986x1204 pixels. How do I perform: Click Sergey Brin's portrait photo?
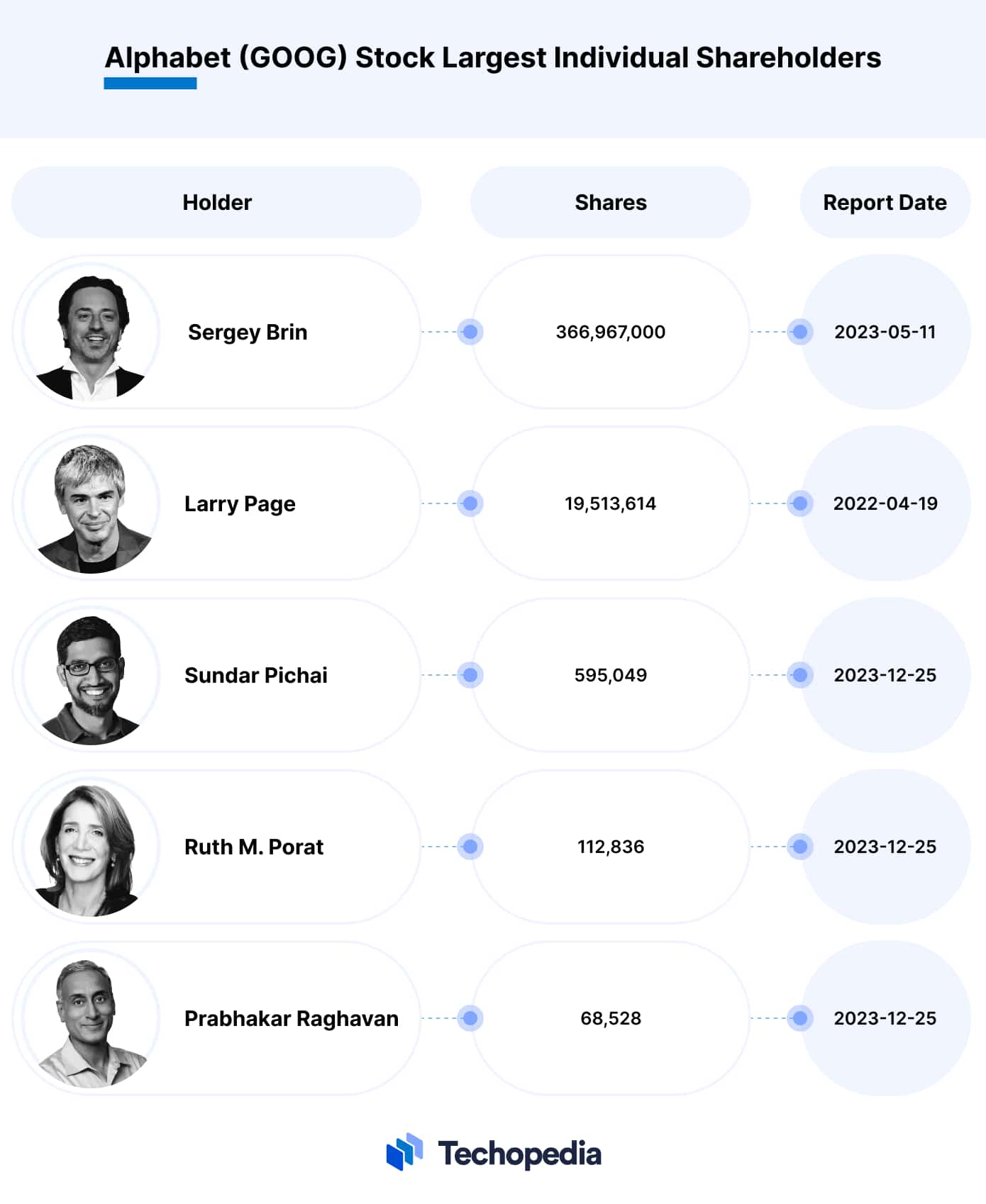91,332
